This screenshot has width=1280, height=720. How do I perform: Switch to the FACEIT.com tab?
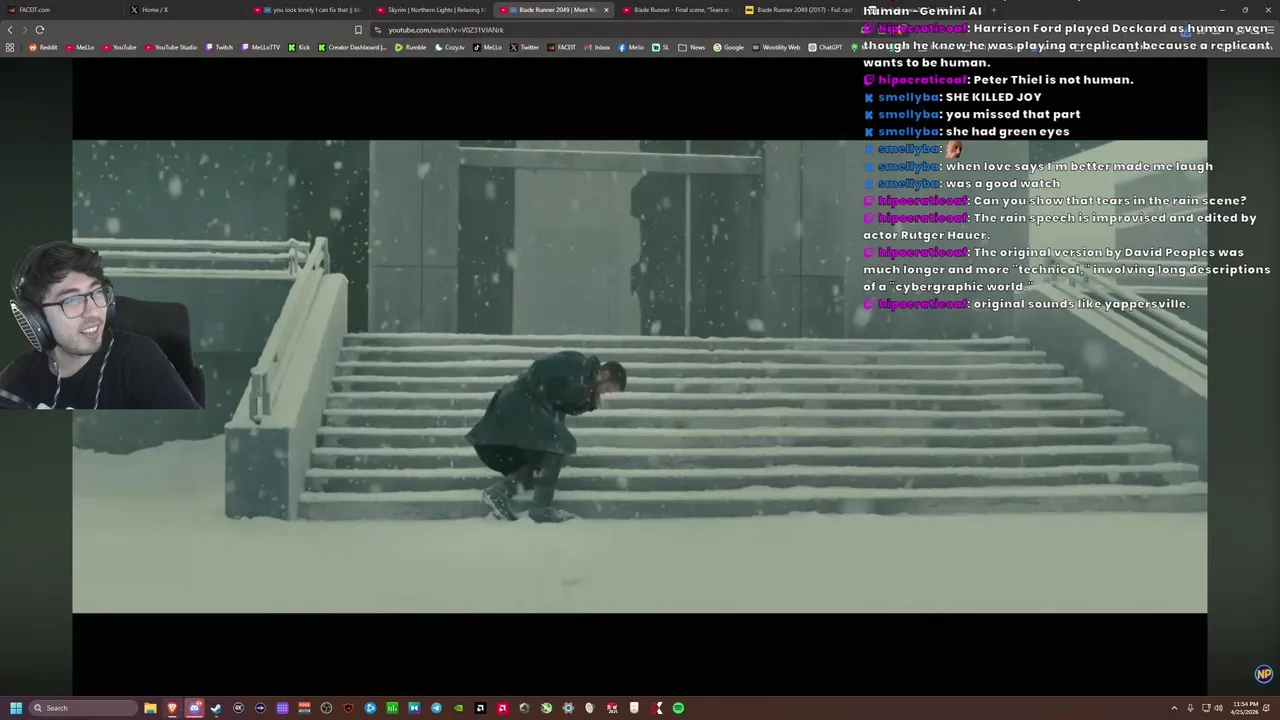tap(60, 10)
